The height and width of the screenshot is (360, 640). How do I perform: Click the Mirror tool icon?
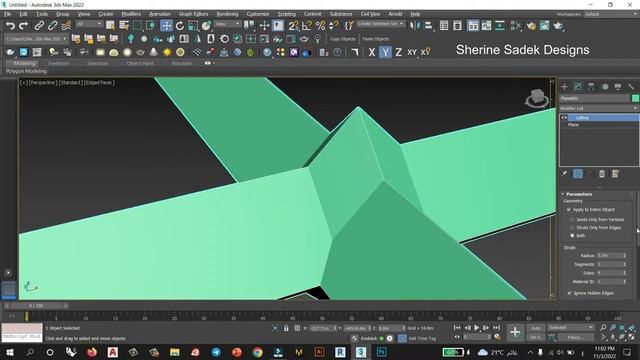[415, 26]
